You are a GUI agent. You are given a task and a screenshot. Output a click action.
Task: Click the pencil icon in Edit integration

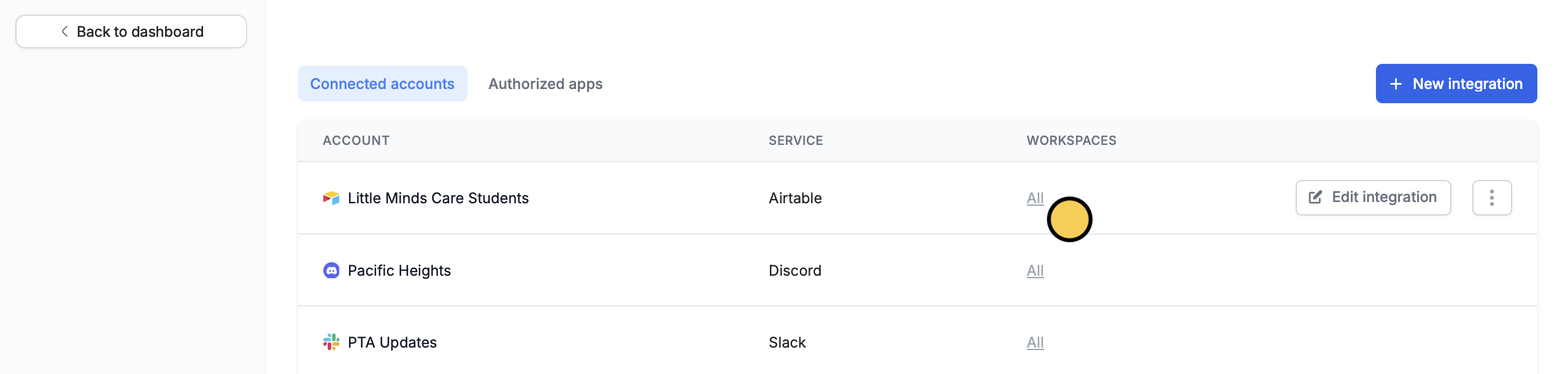1315,197
